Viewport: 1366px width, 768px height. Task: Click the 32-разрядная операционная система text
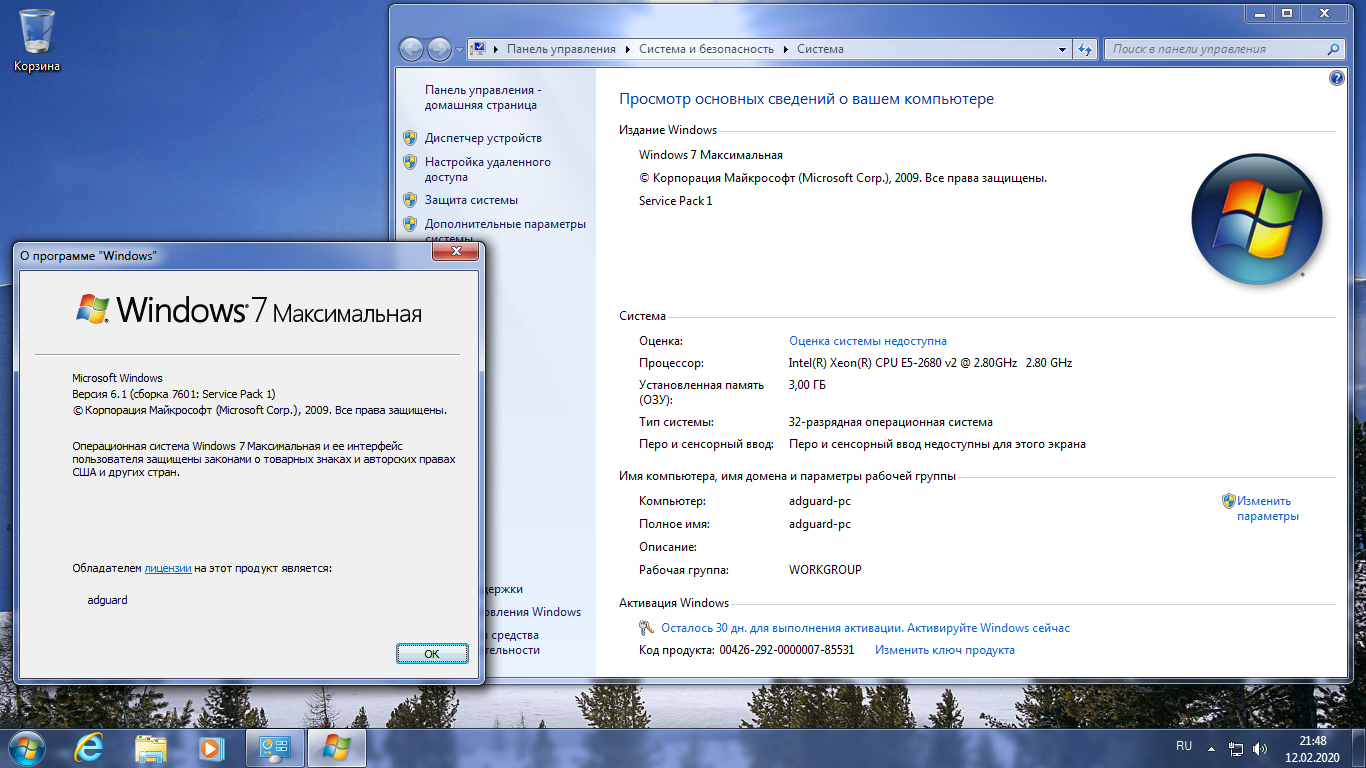point(891,422)
